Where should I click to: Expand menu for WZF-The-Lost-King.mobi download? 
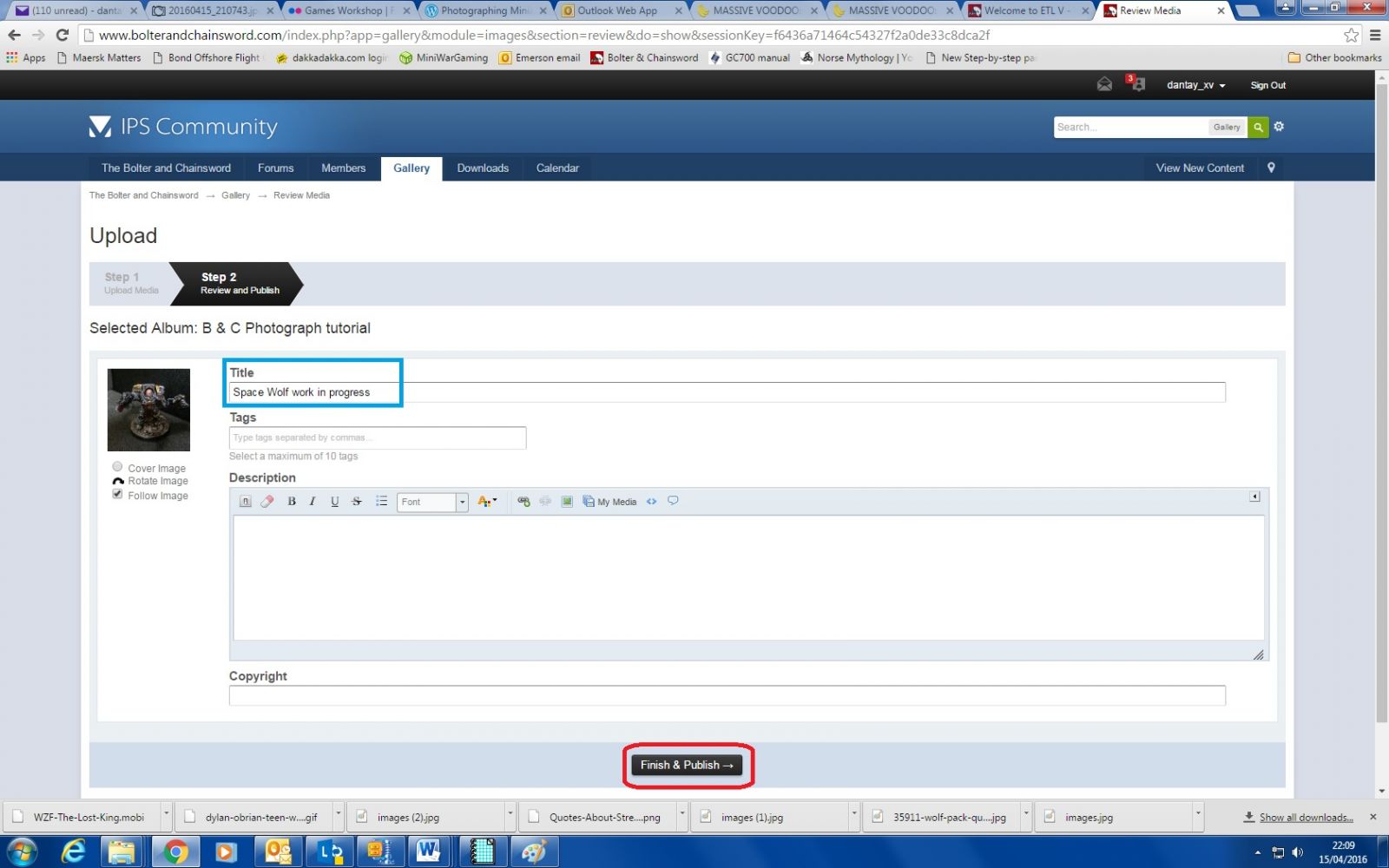pos(166,816)
